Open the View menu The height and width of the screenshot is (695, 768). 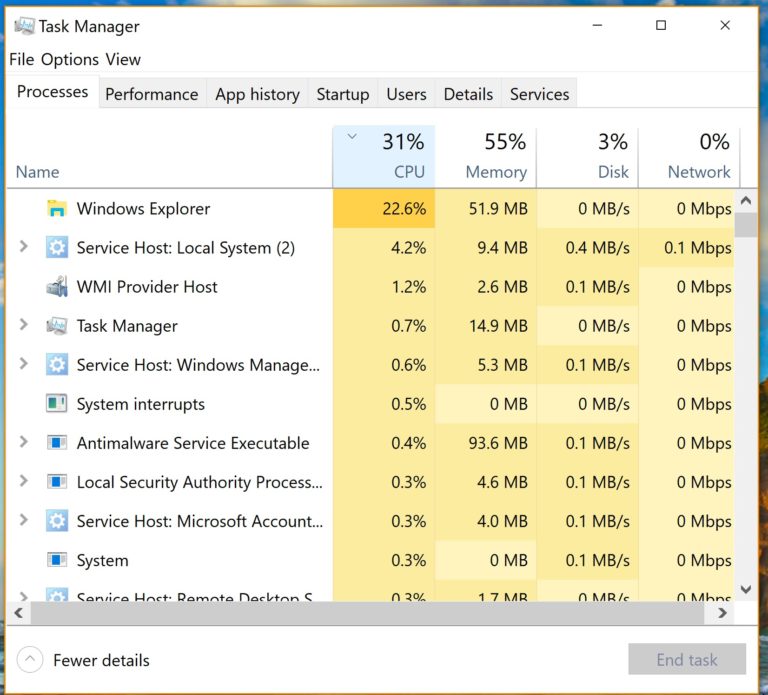tap(123, 59)
